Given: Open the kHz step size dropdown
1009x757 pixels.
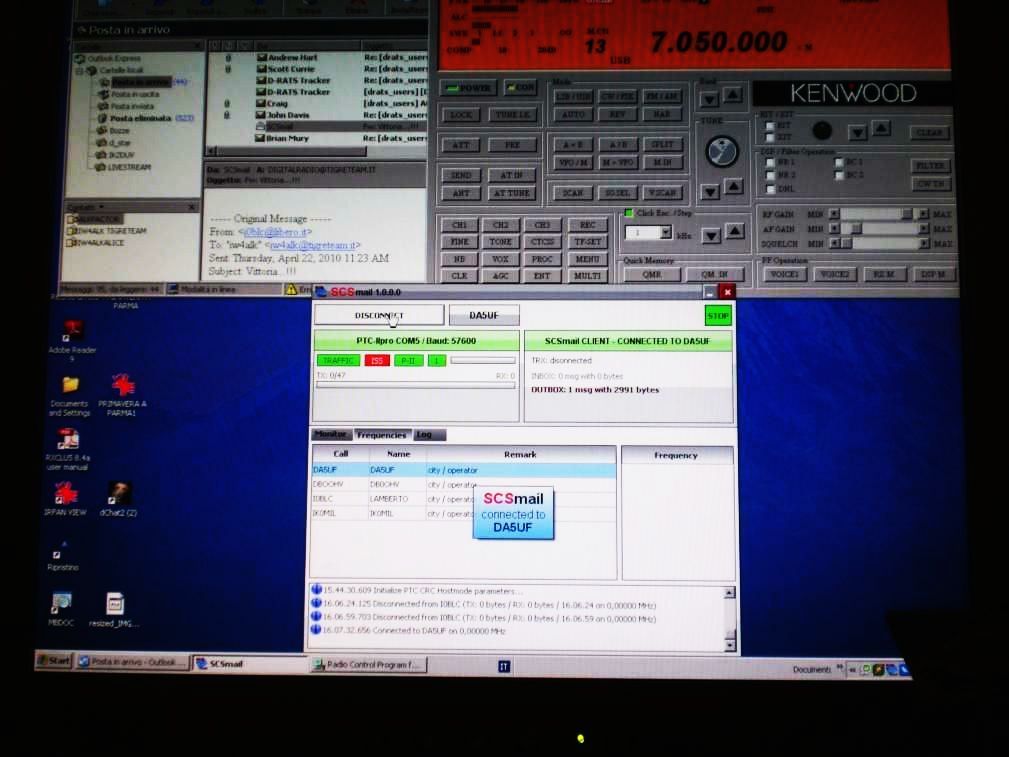Looking at the screenshot, I should [666, 232].
